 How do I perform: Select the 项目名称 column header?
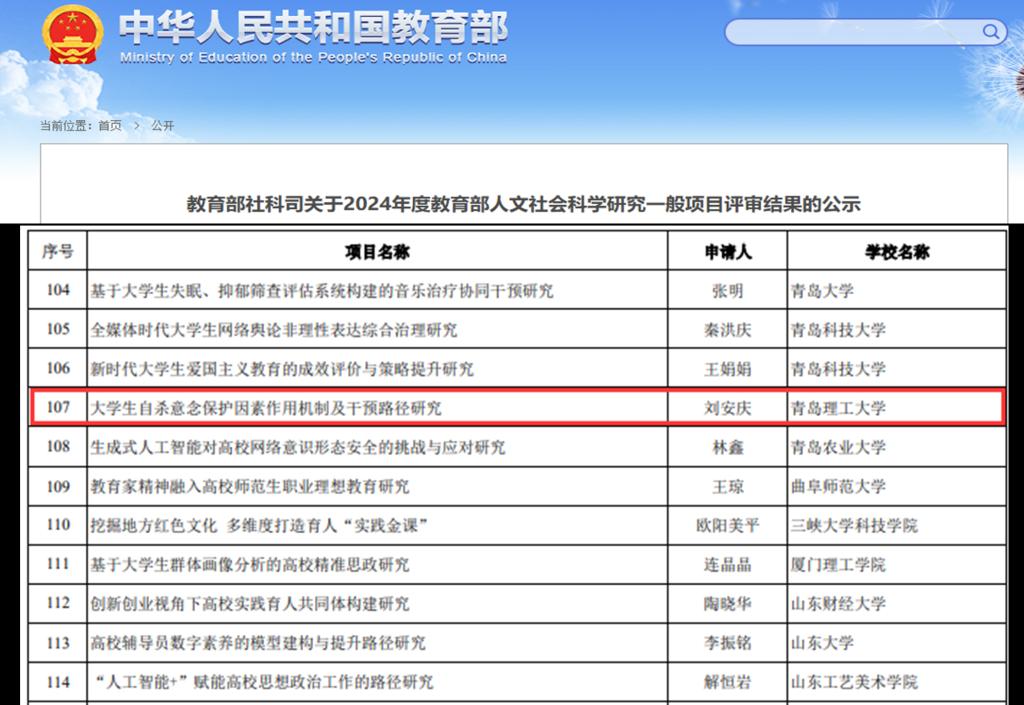(x=377, y=252)
